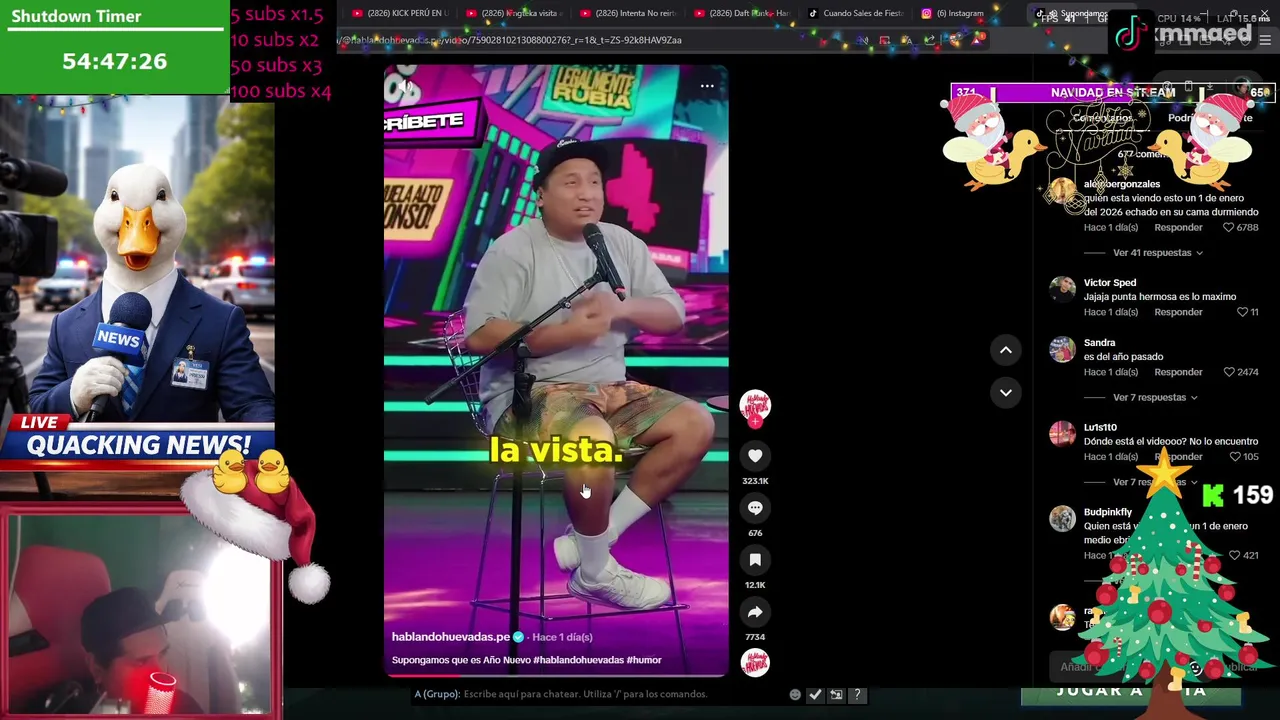Like Budpinkfly comment heart 421
This screenshot has height=720, width=1280.
[x=1235, y=555]
